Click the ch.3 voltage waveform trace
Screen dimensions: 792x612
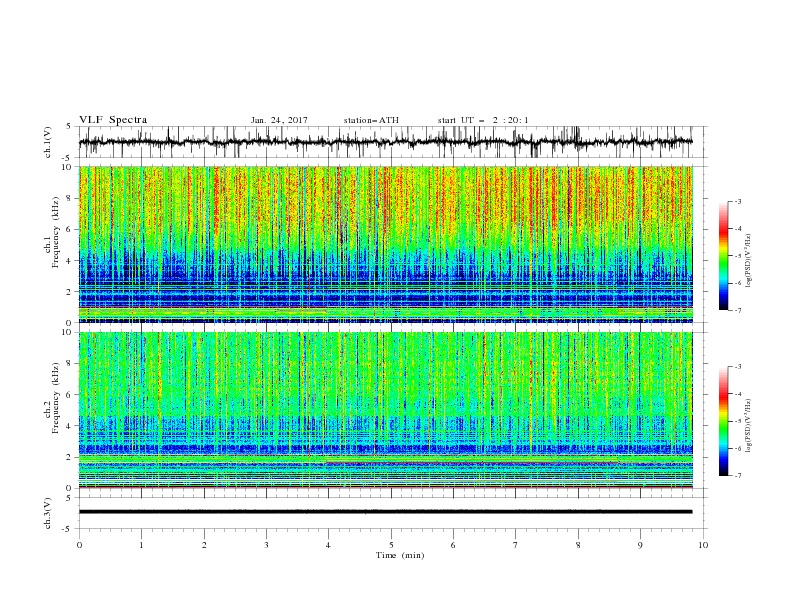pos(385,512)
